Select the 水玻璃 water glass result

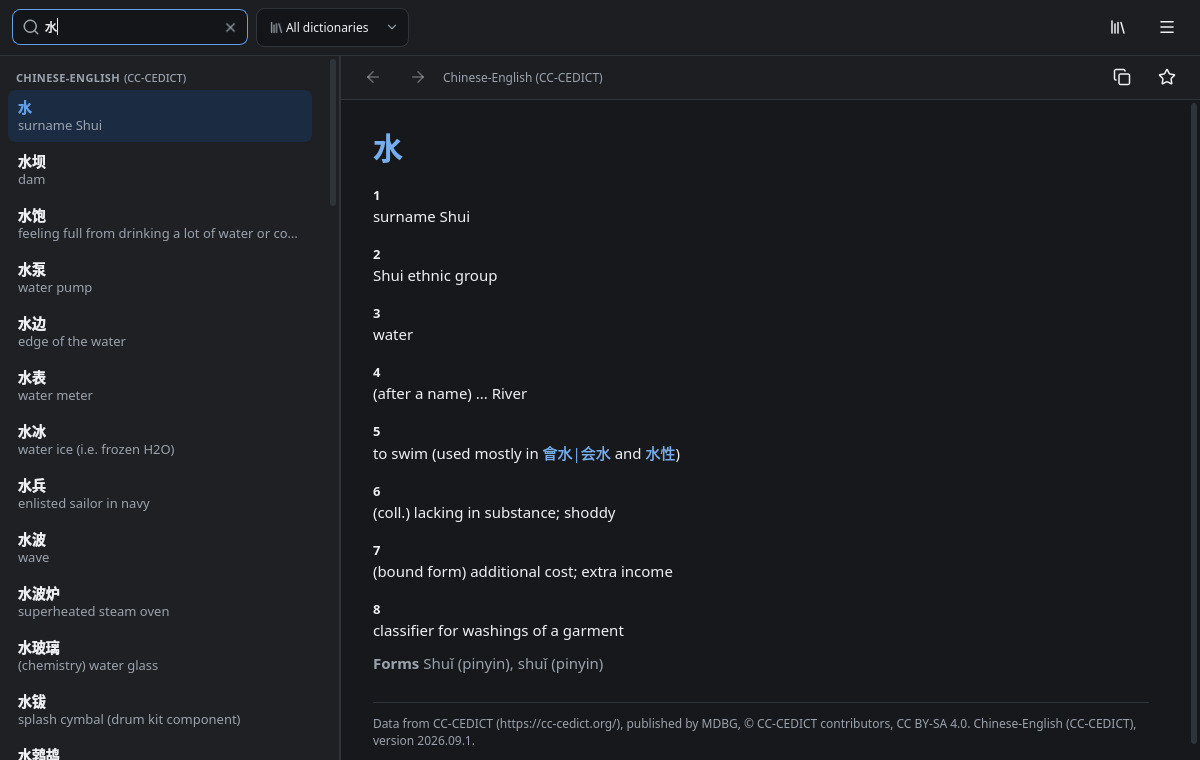click(160, 656)
